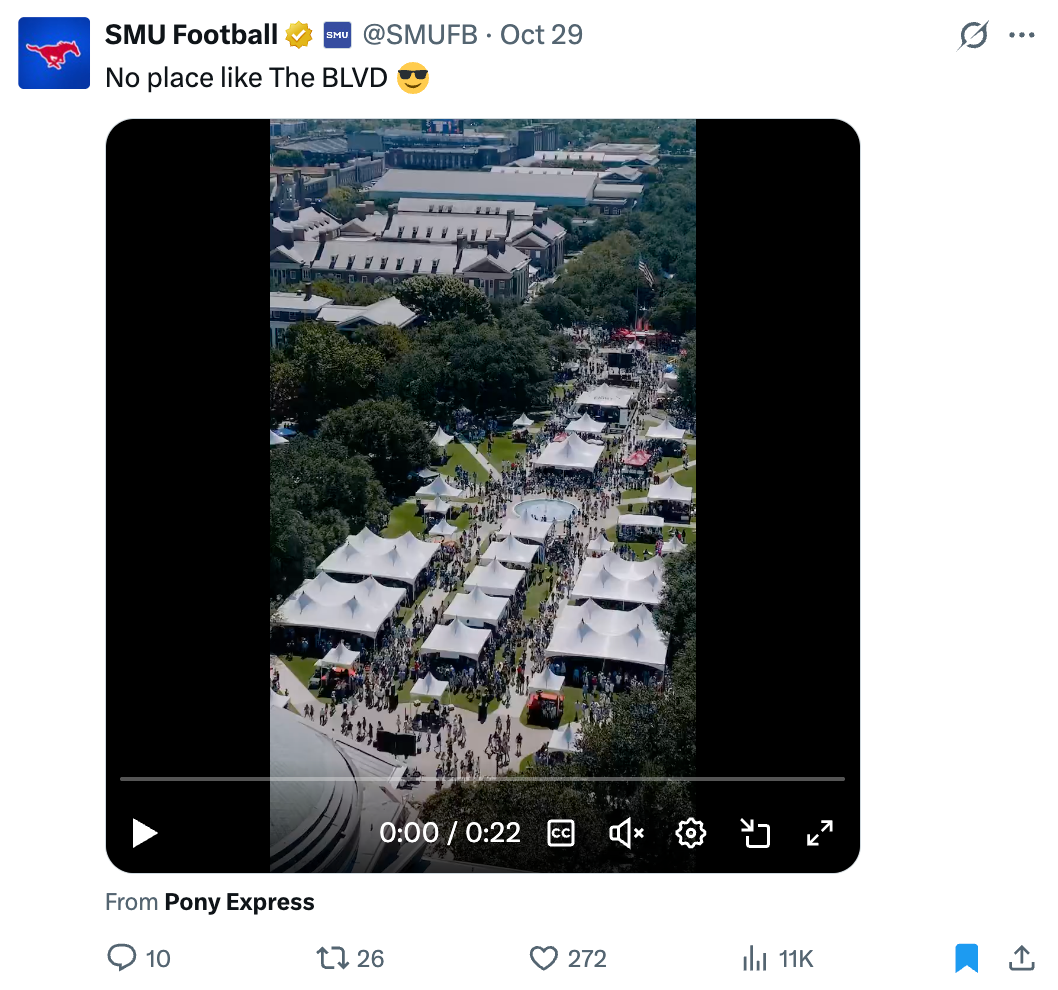
Task: Toggle closed captions on the video
Action: pyautogui.click(x=561, y=833)
